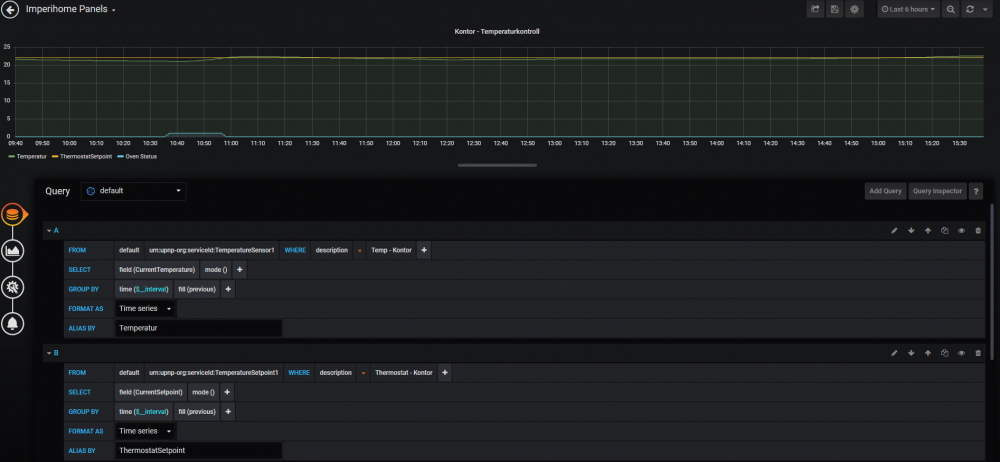The image size is (1000, 462).
Task: Open the Last 6 hours time picker
Action: point(909,9)
